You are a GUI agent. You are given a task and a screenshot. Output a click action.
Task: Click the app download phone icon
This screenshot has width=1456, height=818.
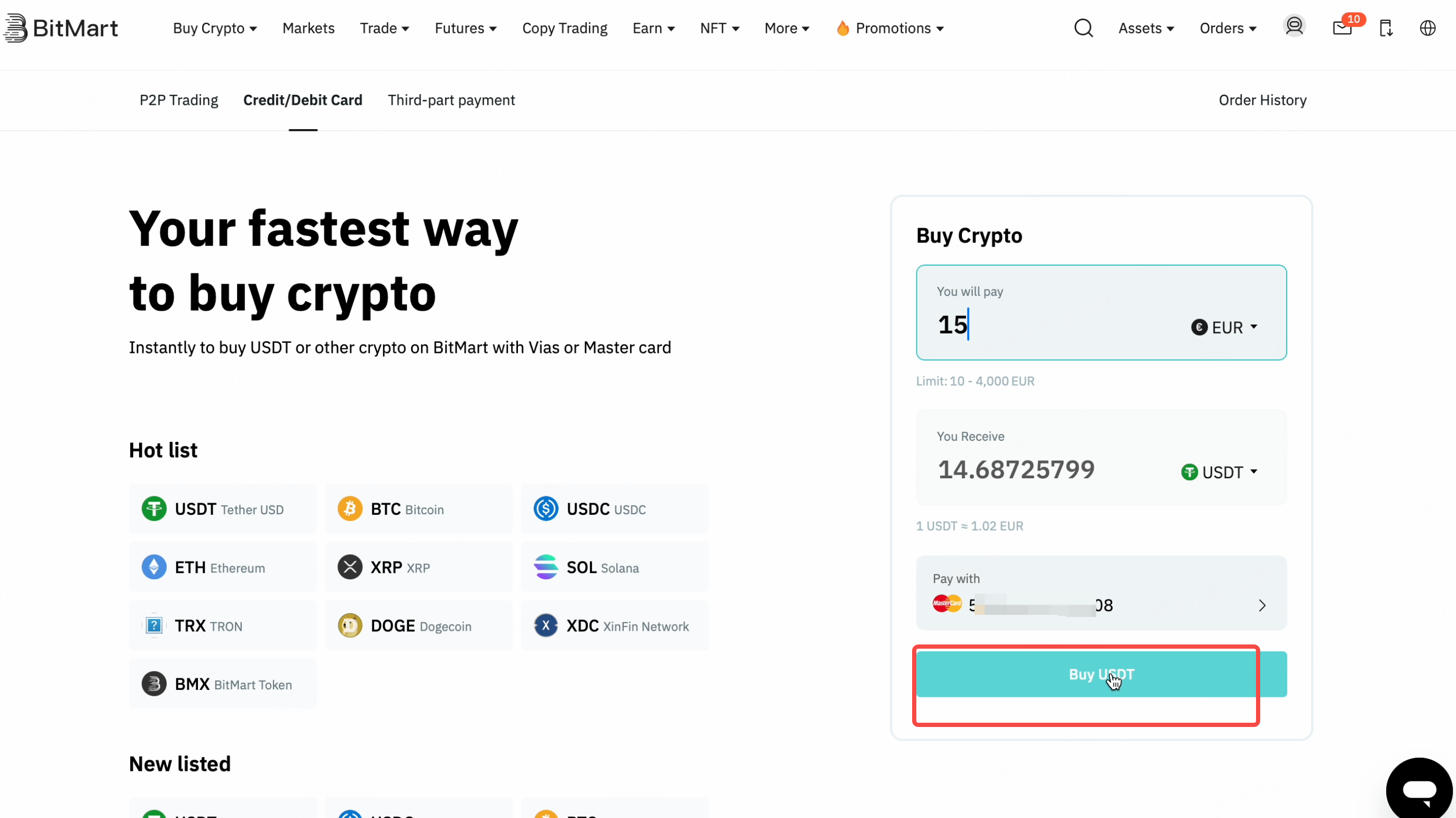[1386, 28]
